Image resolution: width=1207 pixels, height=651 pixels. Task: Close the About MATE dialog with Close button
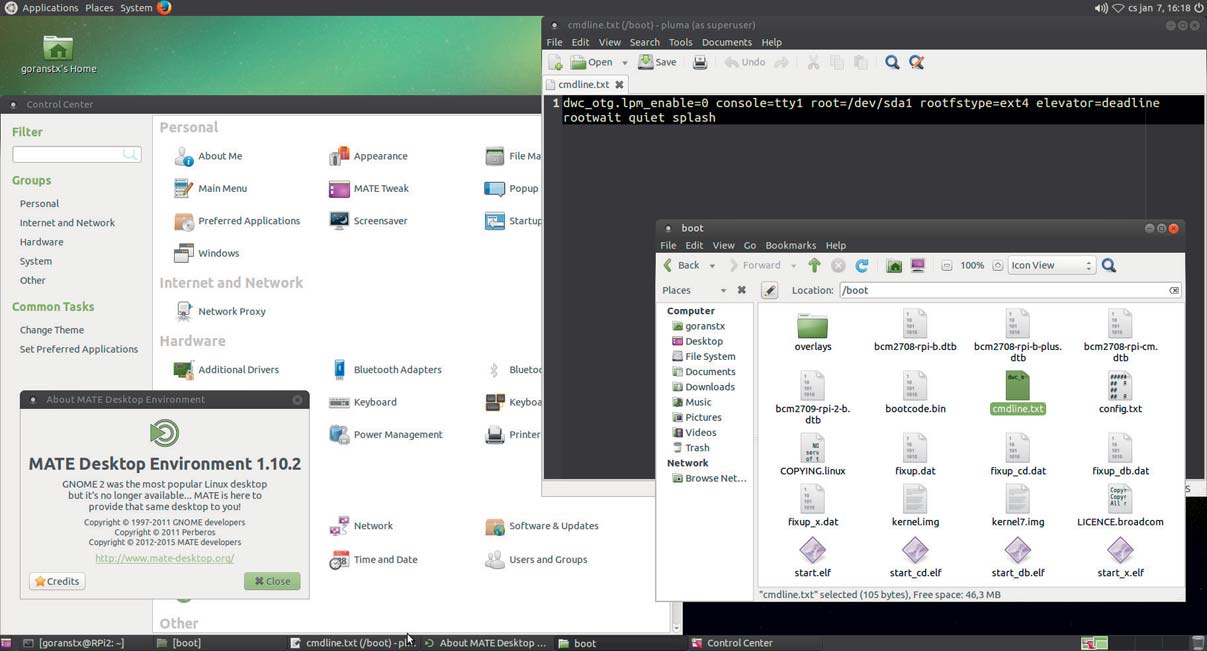272,581
